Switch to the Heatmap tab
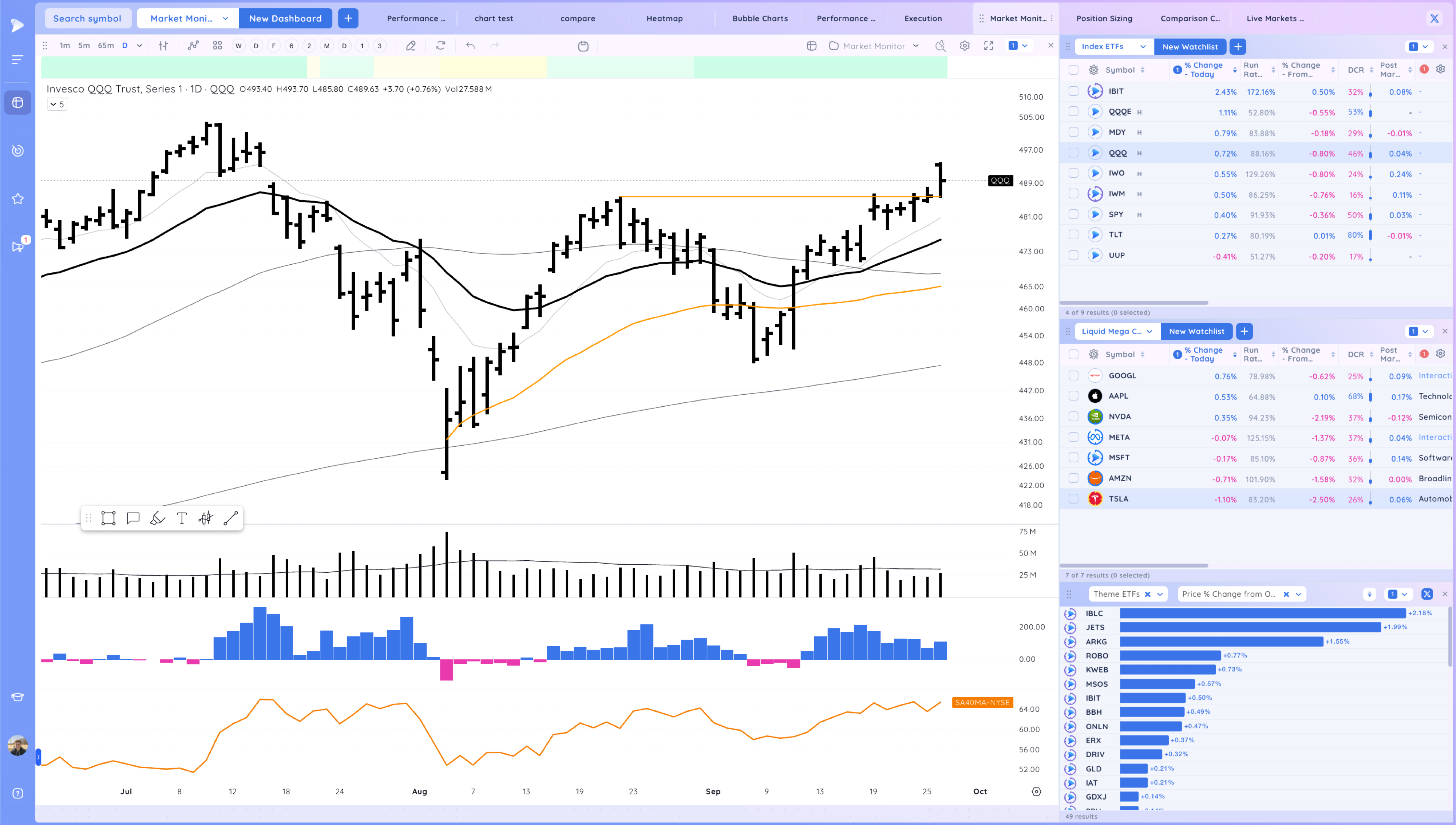 (x=664, y=18)
